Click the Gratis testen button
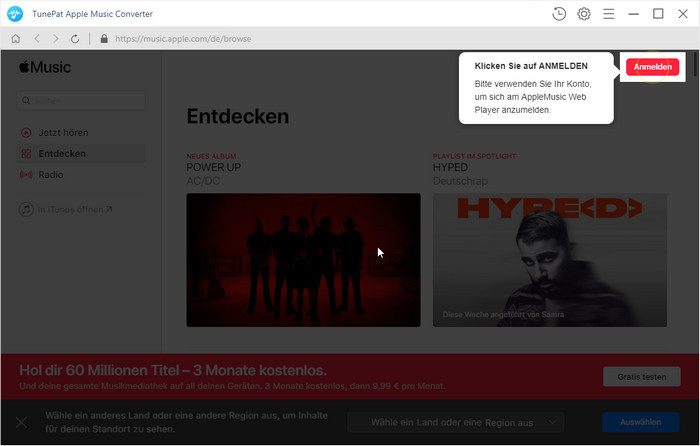 tap(642, 377)
